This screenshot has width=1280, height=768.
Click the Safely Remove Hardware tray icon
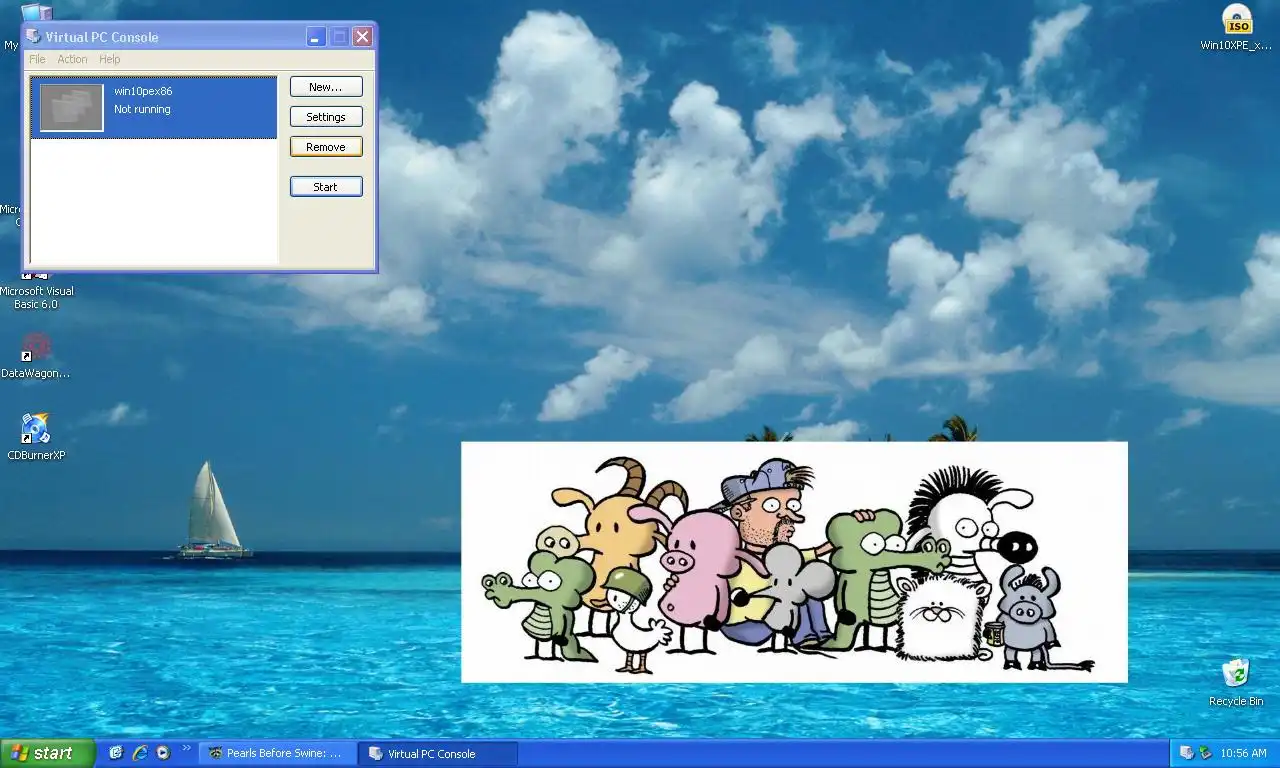(1206, 753)
